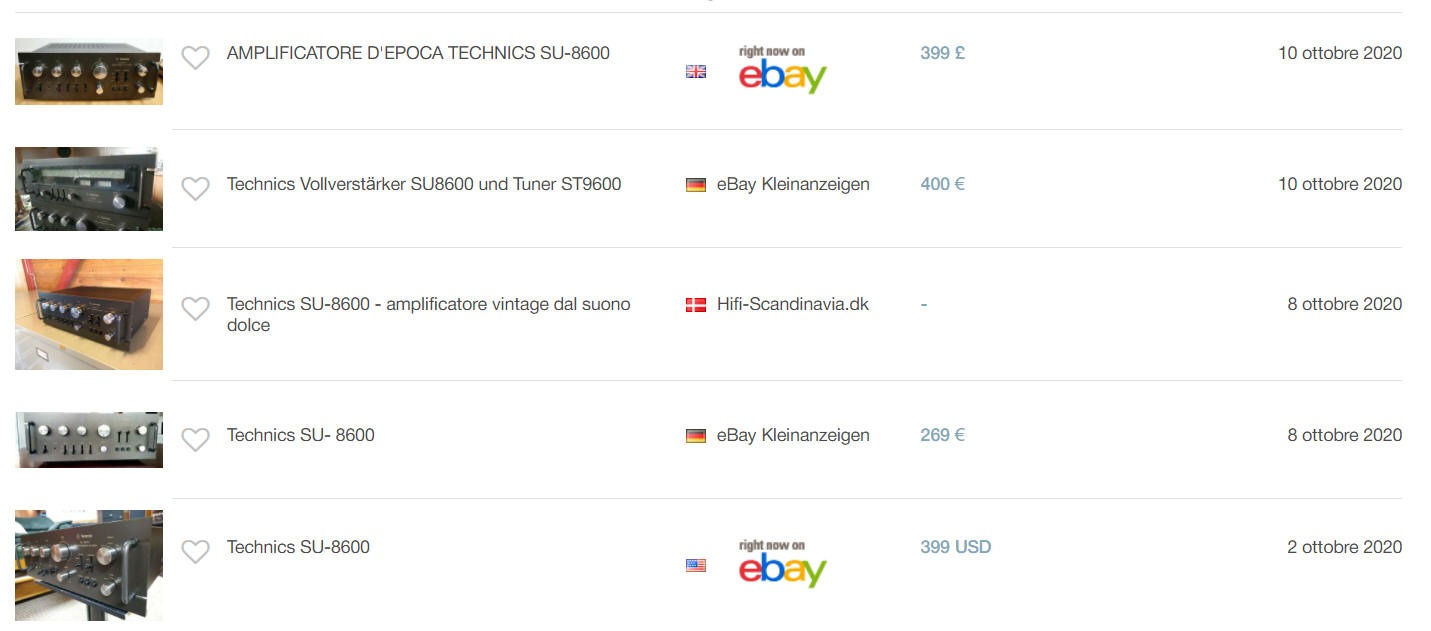The height and width of the screenshot is (631, 1431).
Task: Click heart icon for 269 € Technics listing
Action: pos(195,439)
